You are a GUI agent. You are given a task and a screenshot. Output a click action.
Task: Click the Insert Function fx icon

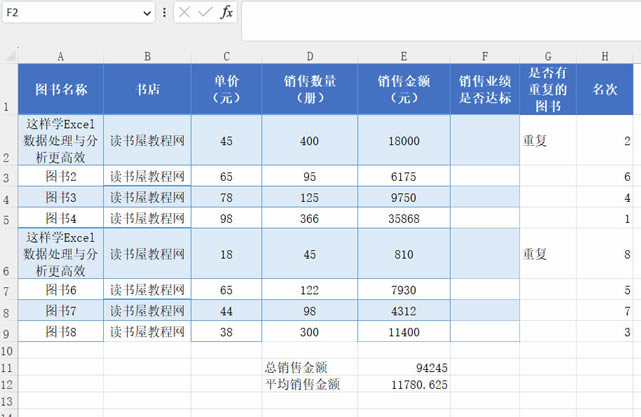(x=227, y=12)
